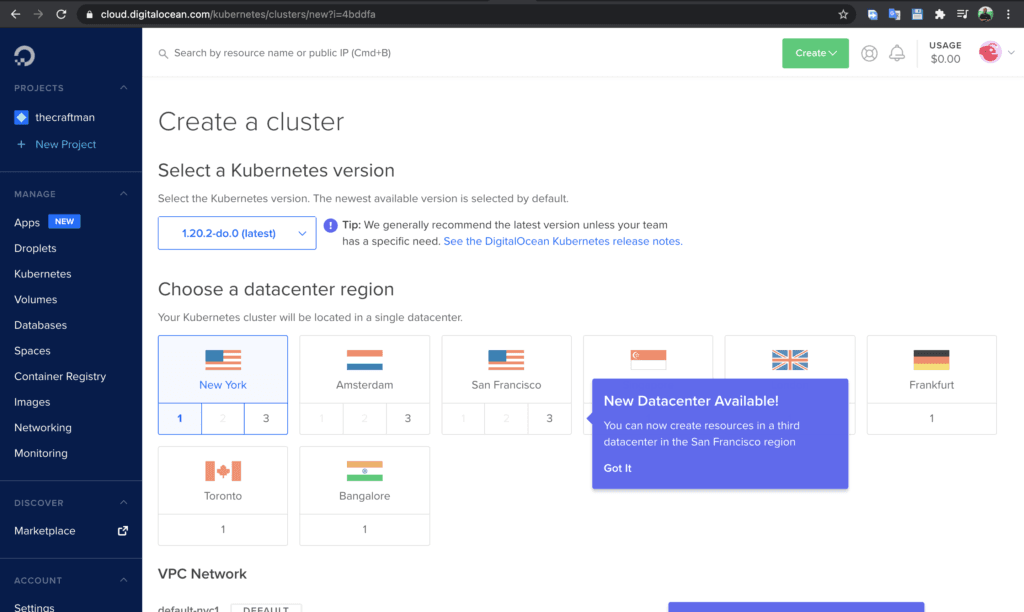Open Droplets in the sidebar
This screenshot has height=612, width=1024.
click(x=35, y=248)
